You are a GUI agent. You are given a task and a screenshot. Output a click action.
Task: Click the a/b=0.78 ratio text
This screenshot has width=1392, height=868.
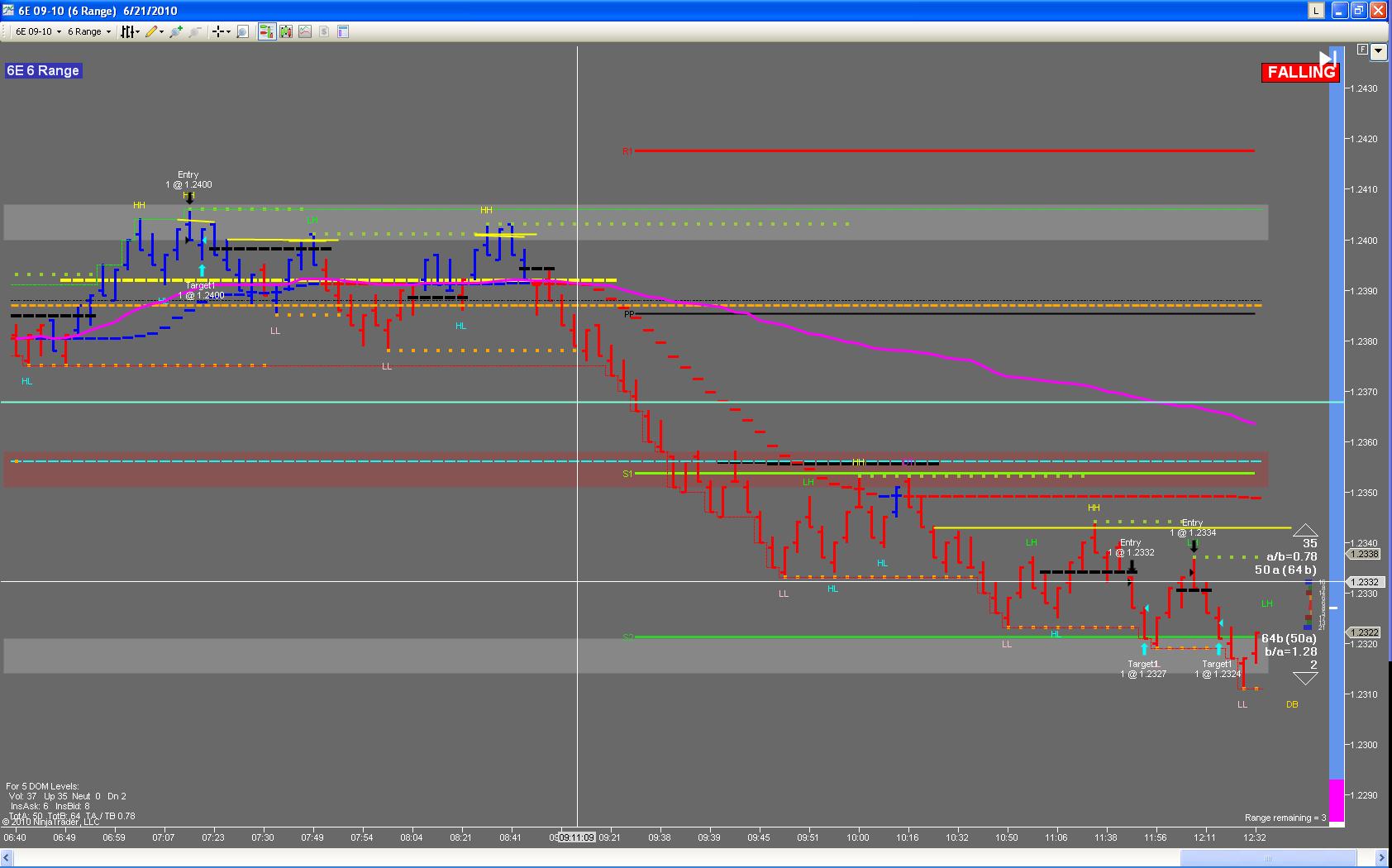point(1292,556)
